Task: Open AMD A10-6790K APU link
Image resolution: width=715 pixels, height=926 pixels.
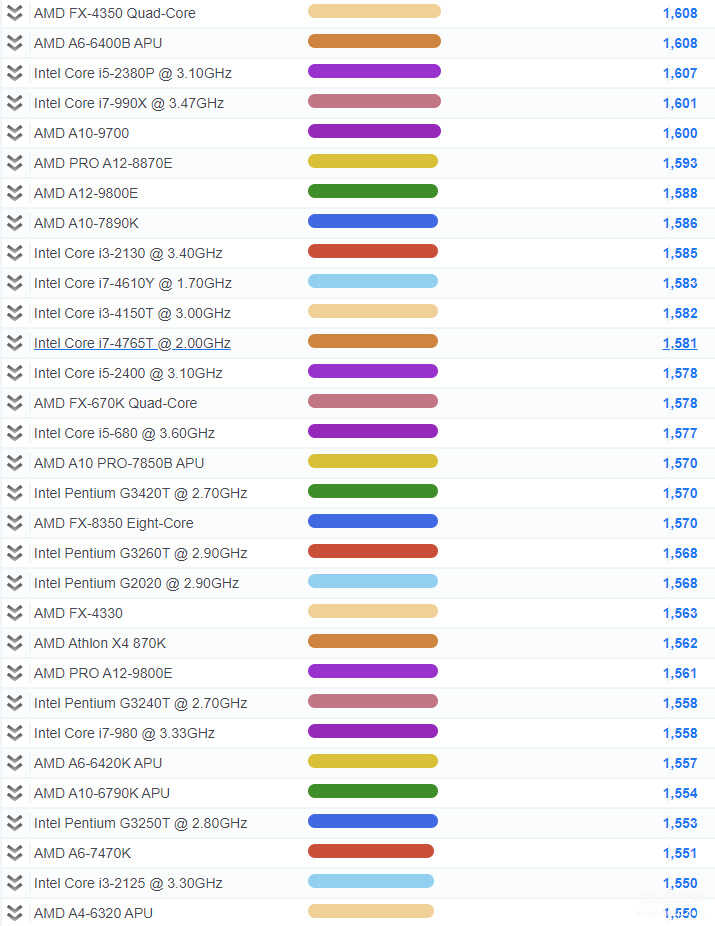Action: [x=102, y=793]
